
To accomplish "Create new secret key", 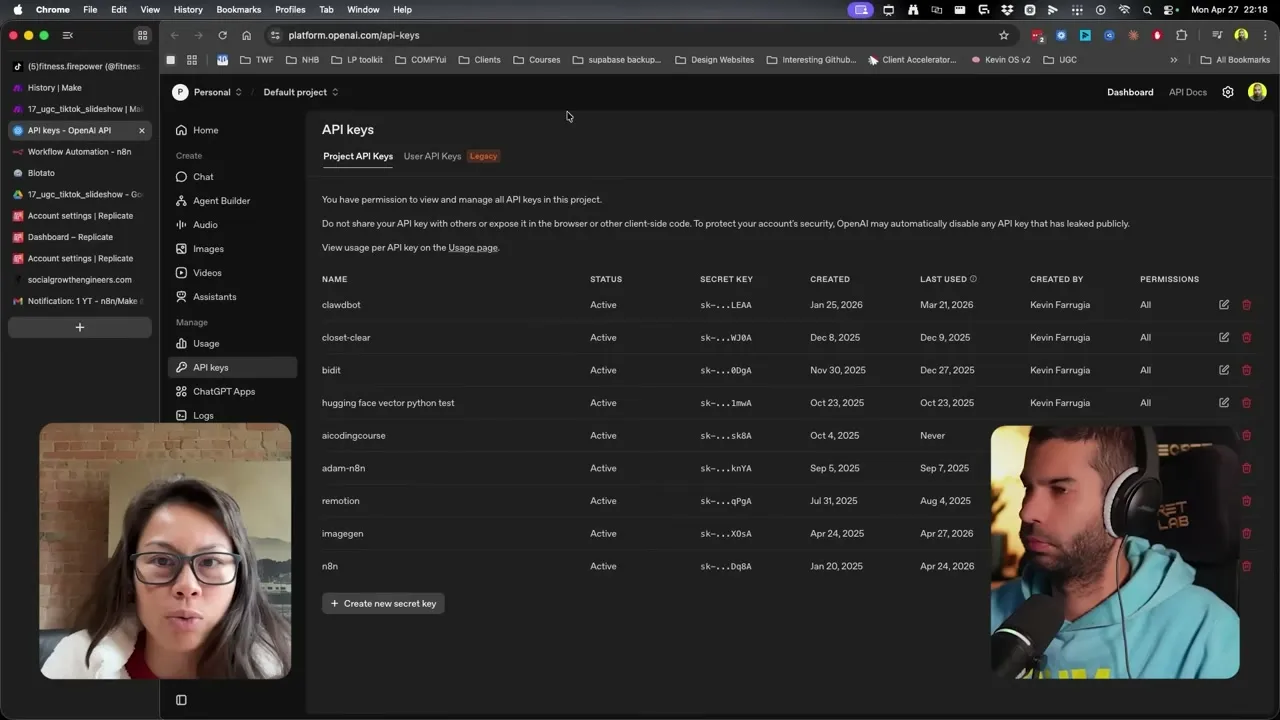I will tap(383, 604).
